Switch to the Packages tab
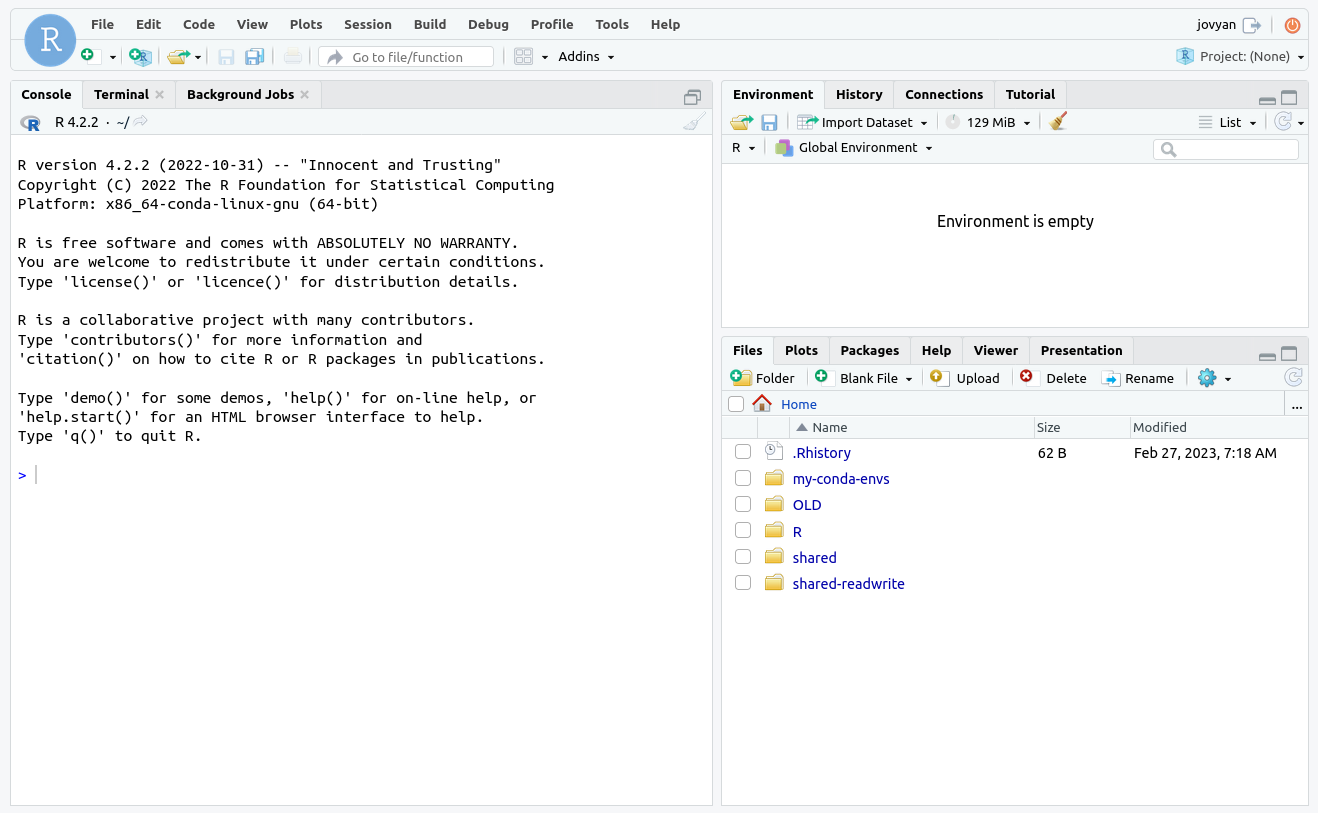 point(869,350)
